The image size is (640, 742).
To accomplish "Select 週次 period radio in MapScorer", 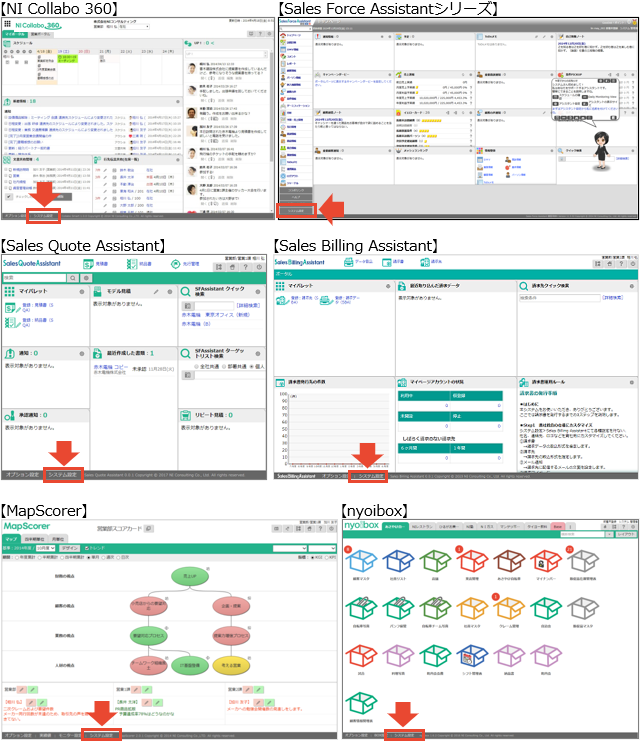I will [x=103, y=557].
